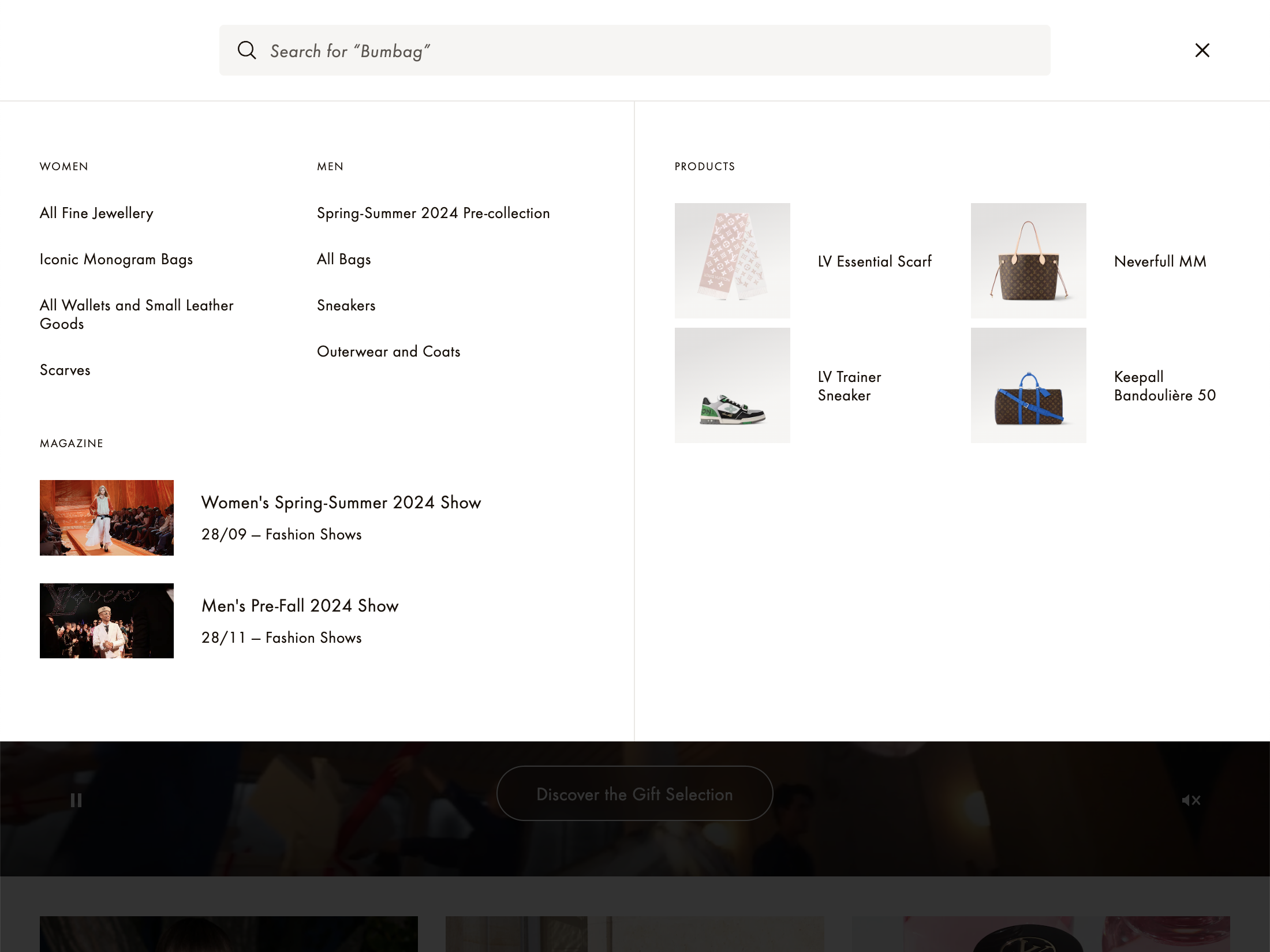Click the LV Trainer Sneaker thumbnail image
Screen dimensions: 1270x952
[732, 385]
